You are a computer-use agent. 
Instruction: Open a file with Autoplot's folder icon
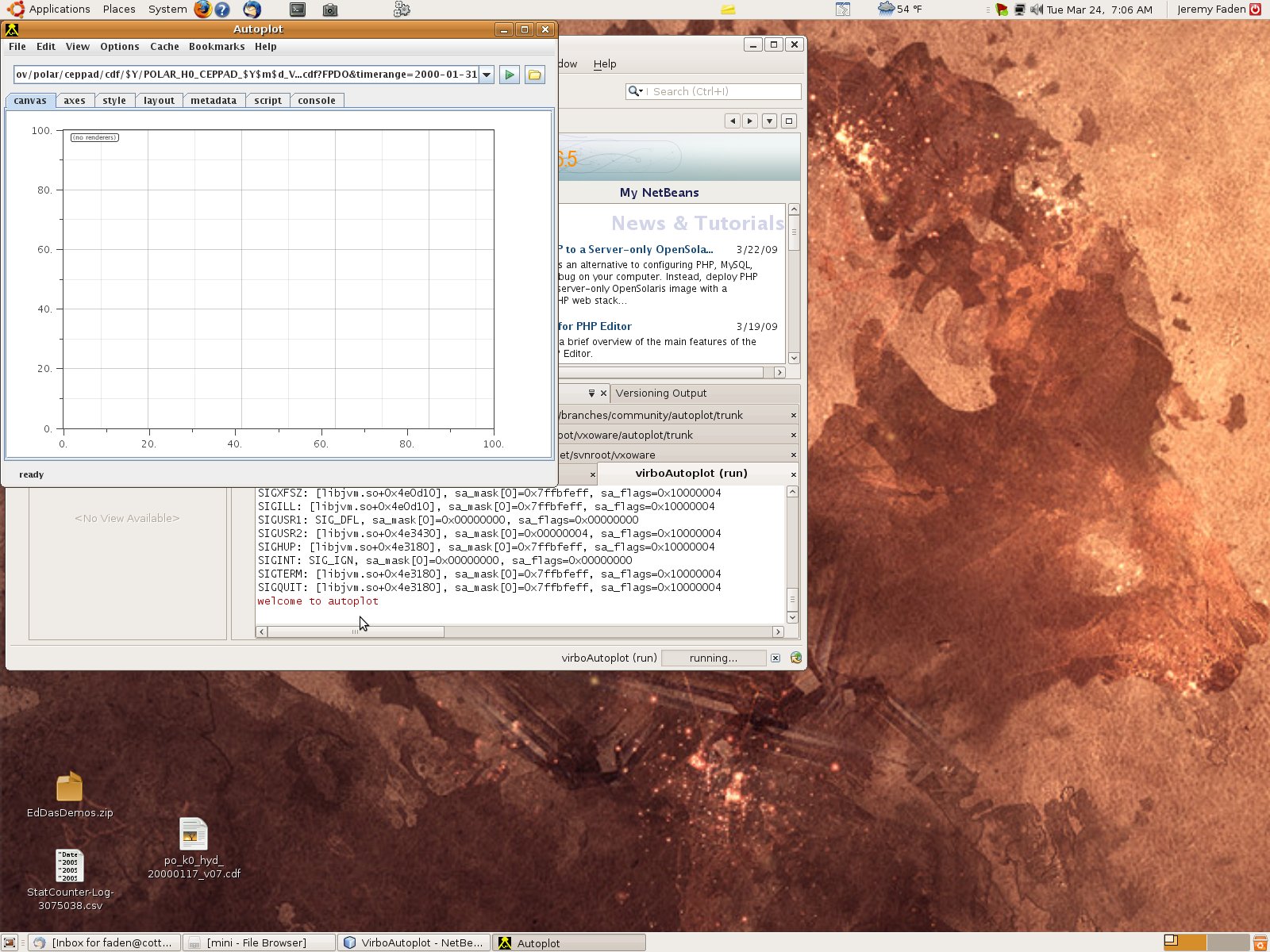(536, 74)
